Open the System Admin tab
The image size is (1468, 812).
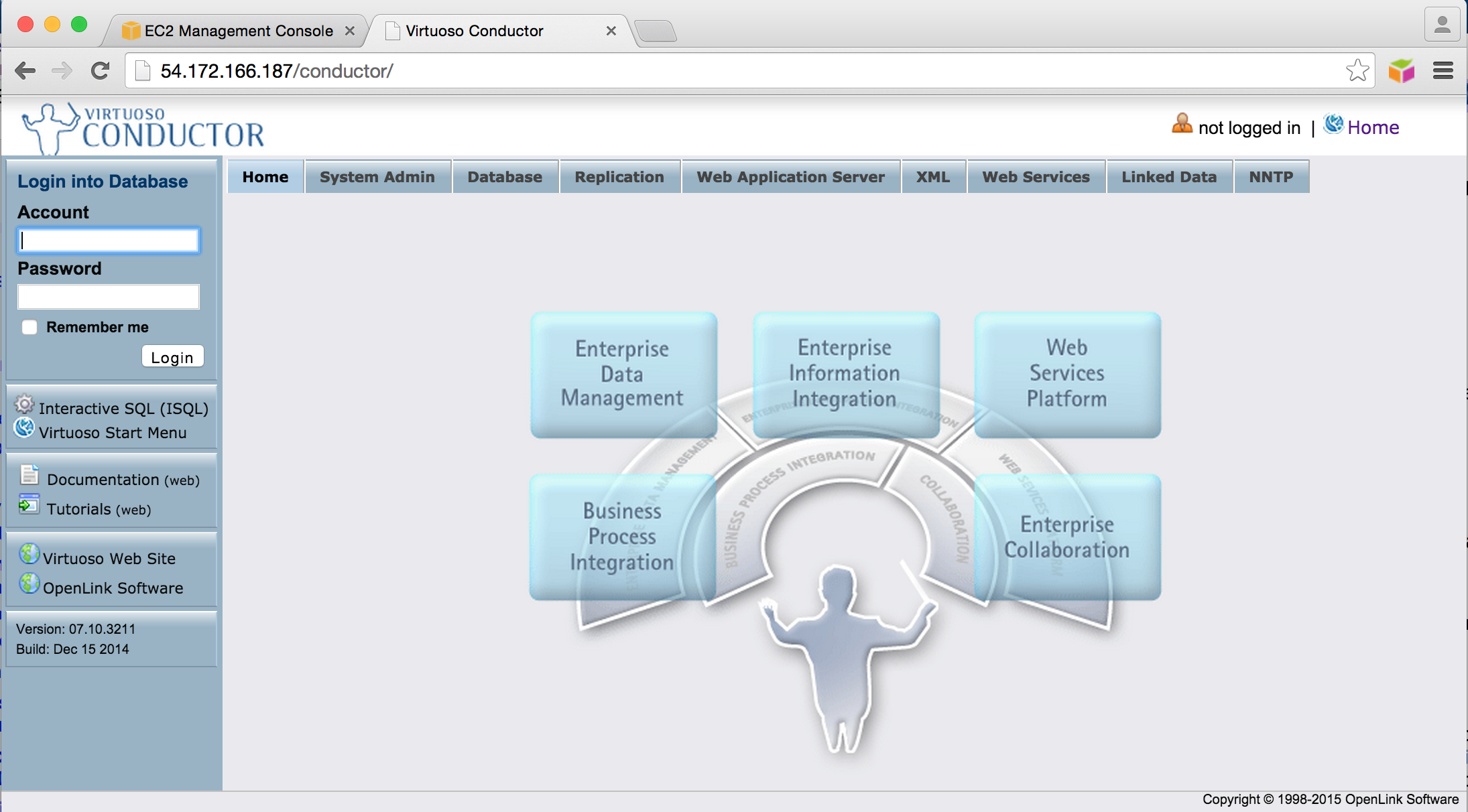(x=377, y=177)
